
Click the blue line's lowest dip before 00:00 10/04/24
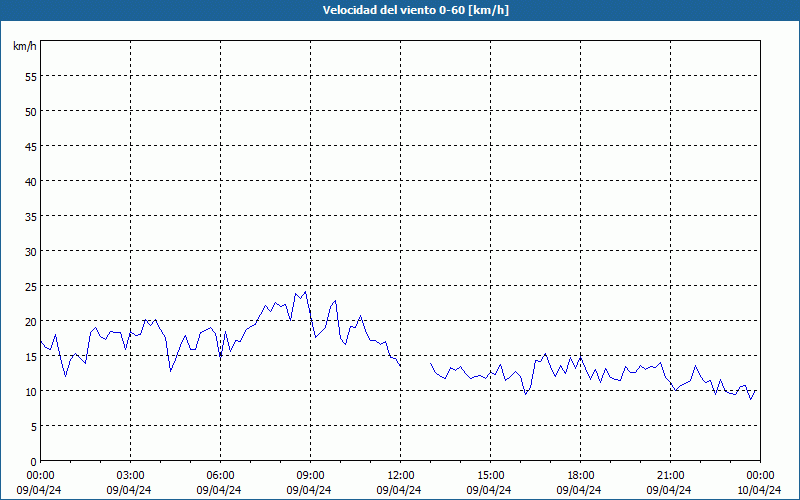tap(751, 399)
